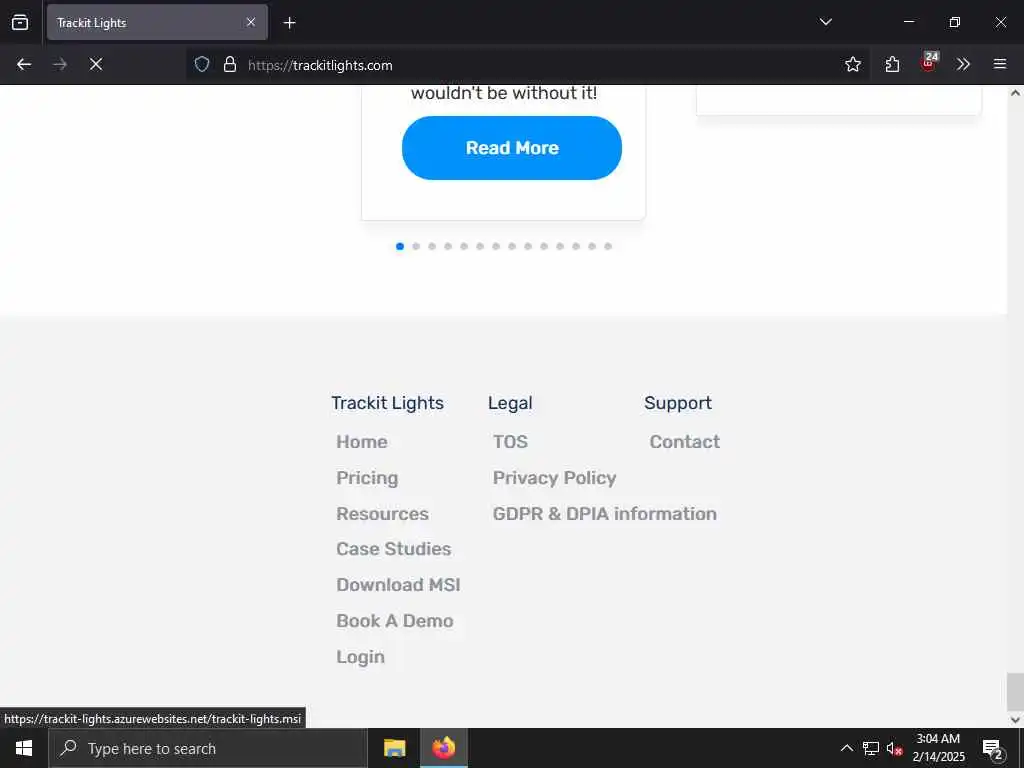Open Firefox View icon at top left
This screenshot has height=768, width=1024.
(x=20, y=22)
